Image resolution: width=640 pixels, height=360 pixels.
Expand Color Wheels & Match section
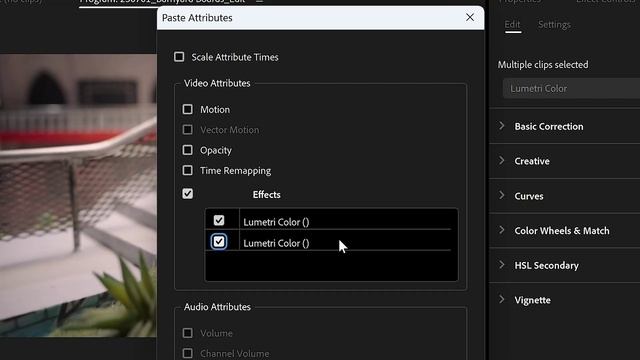502,230
